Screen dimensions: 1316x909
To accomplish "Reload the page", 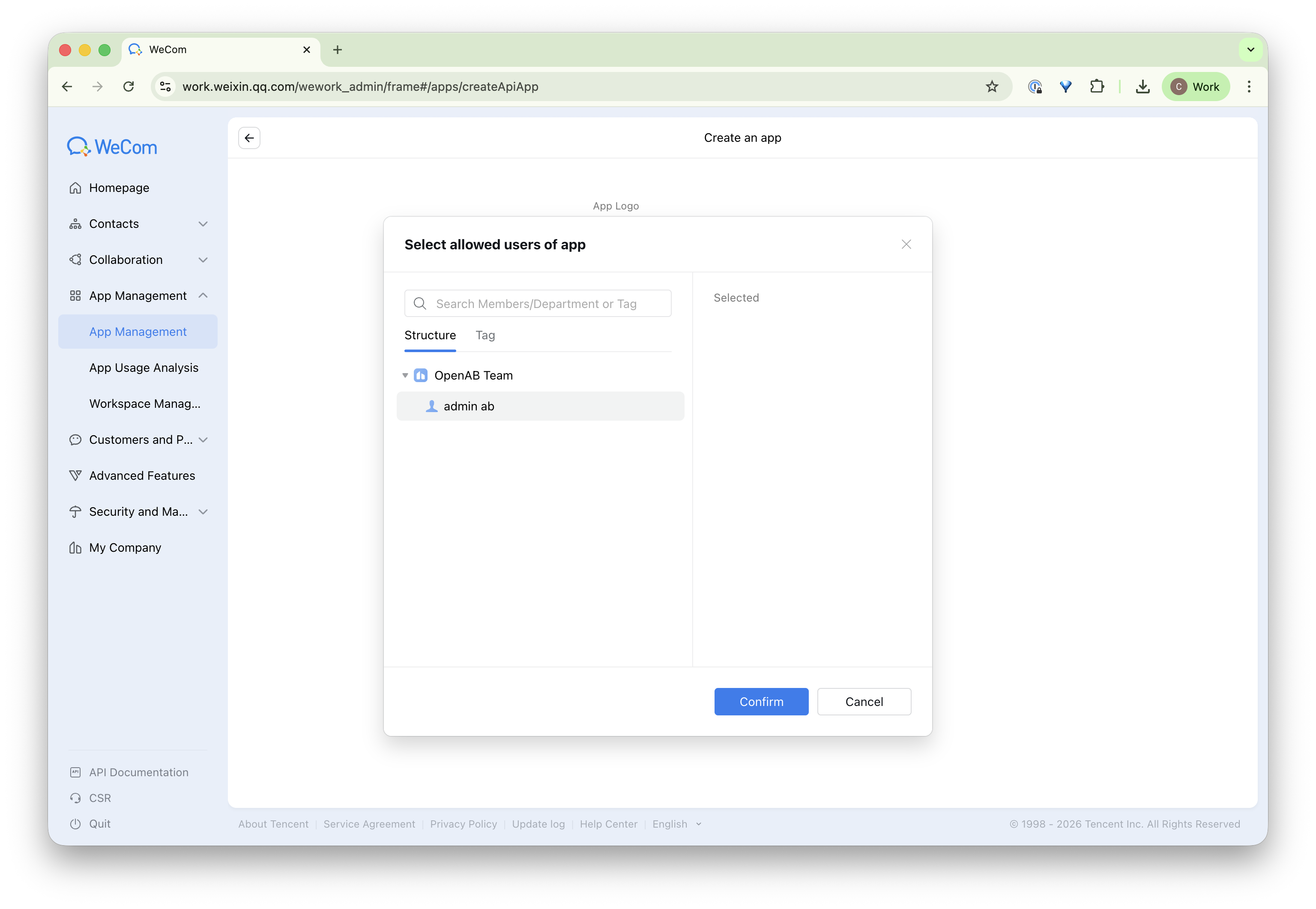I will (129, 87).
